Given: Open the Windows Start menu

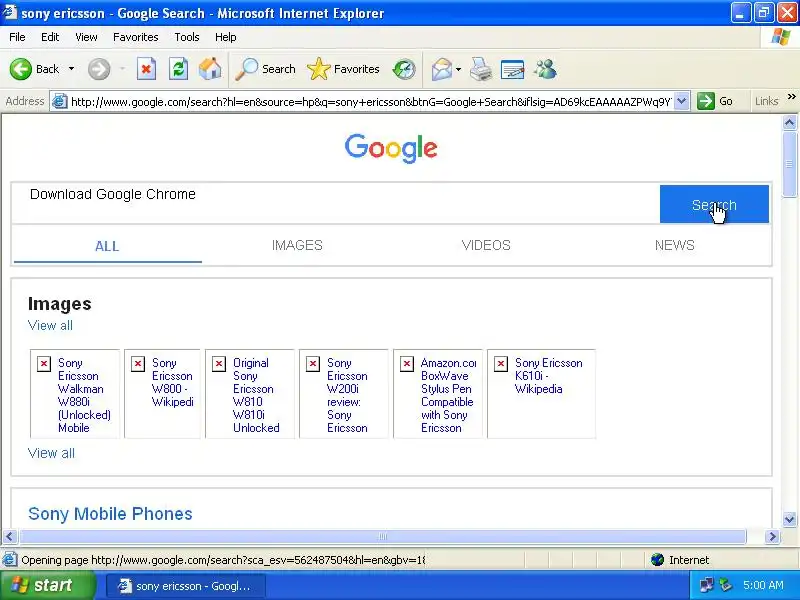Looking at the screenshot, I should tap(47, 585).
